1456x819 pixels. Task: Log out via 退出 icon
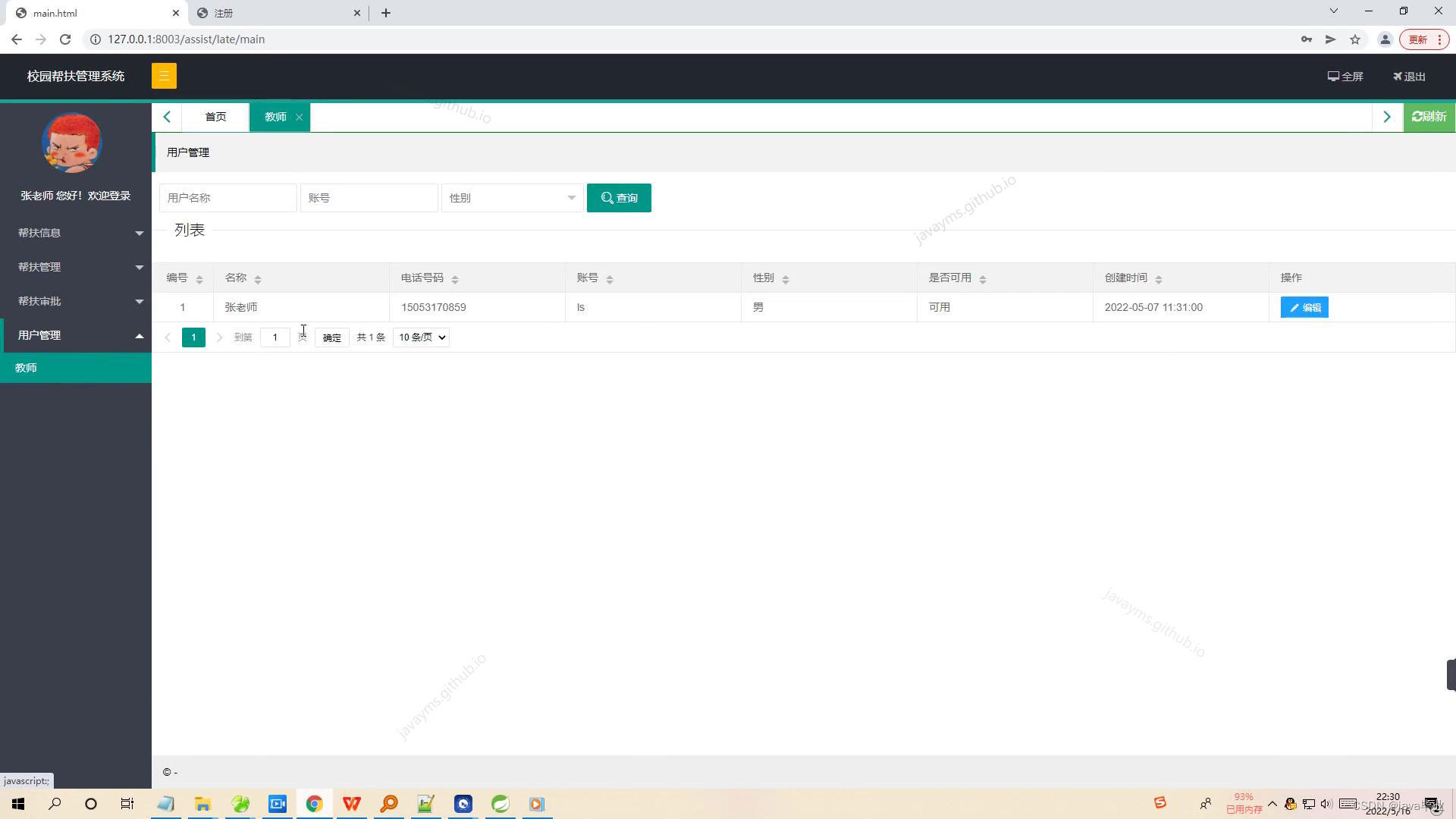(1408, 76)
